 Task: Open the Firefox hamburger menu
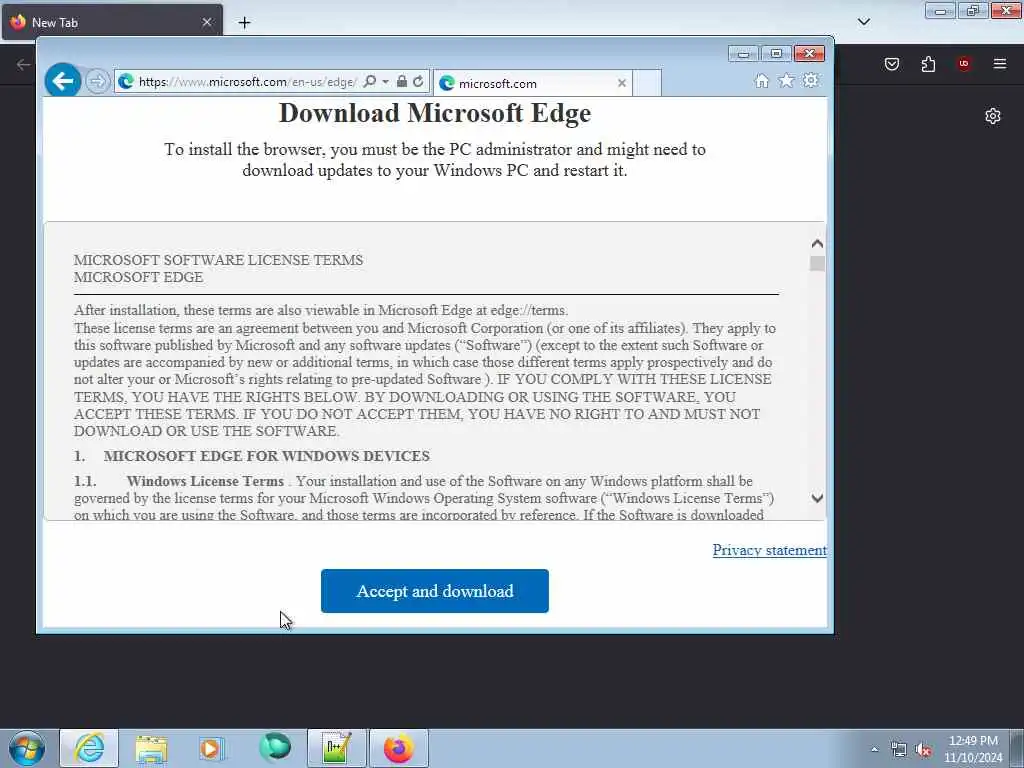pos(1000,64)
